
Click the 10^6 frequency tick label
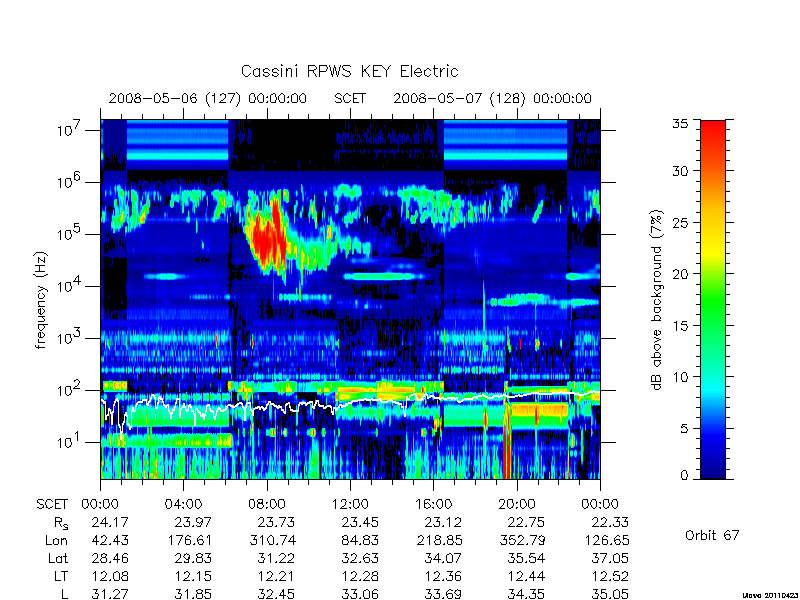70,180
